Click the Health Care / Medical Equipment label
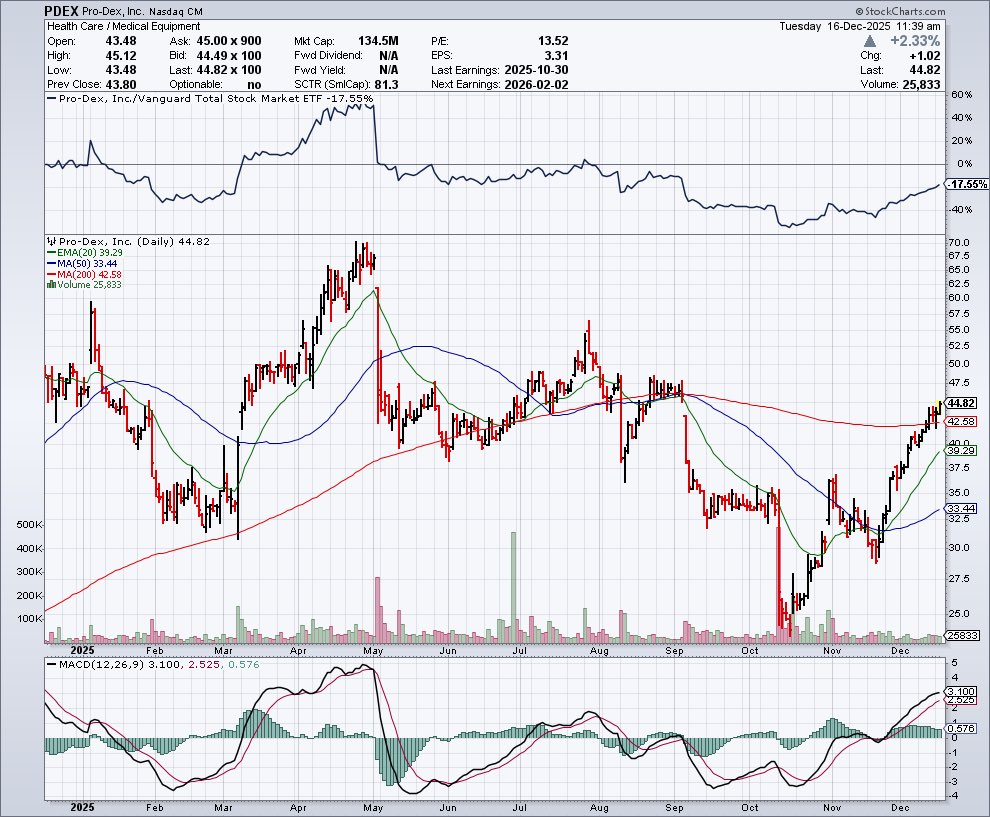 [x=124, y=27]
